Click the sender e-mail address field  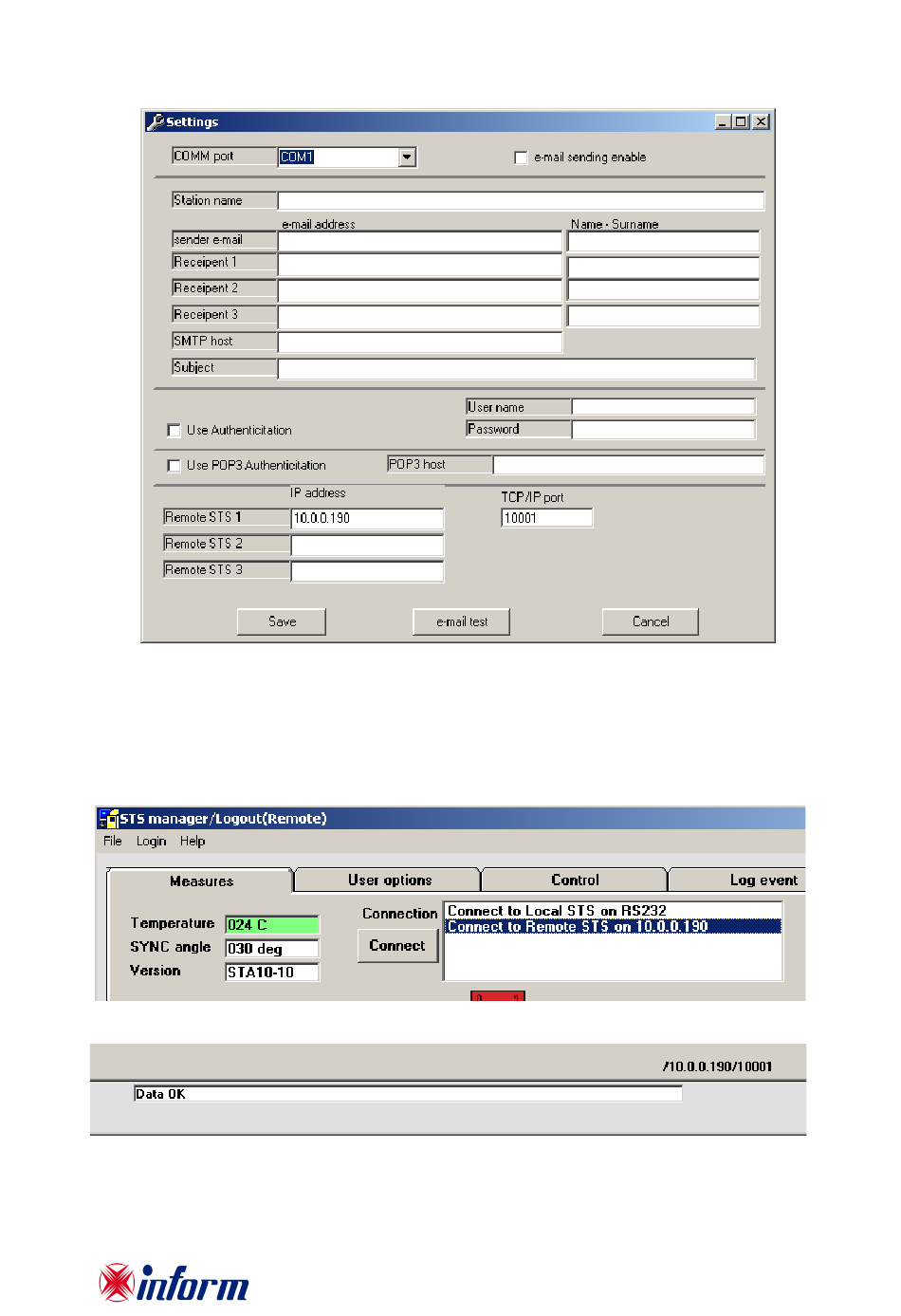pyautogui.click(x=420, y=241)
